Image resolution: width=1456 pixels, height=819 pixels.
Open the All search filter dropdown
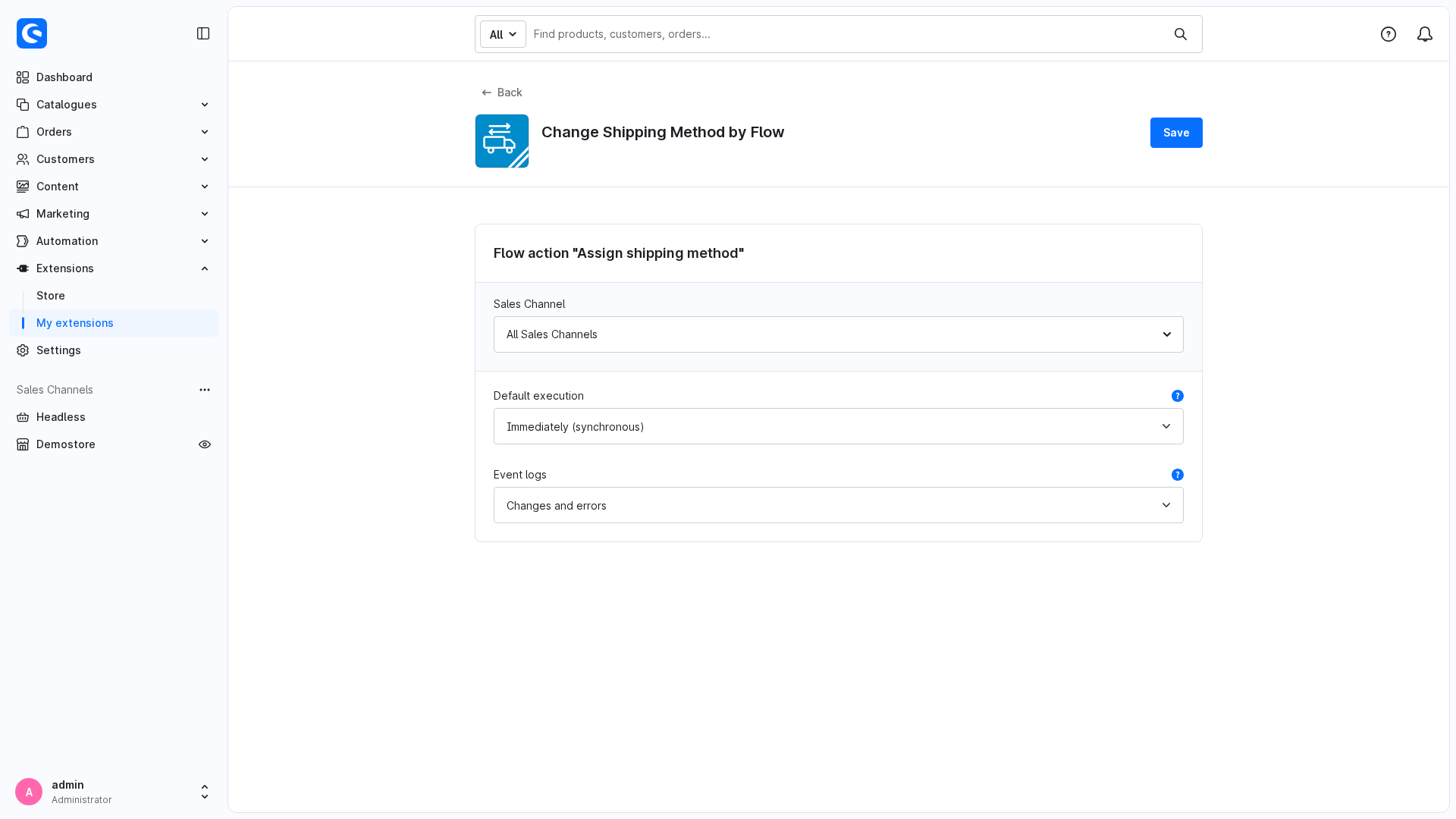[x=503, y=34]
